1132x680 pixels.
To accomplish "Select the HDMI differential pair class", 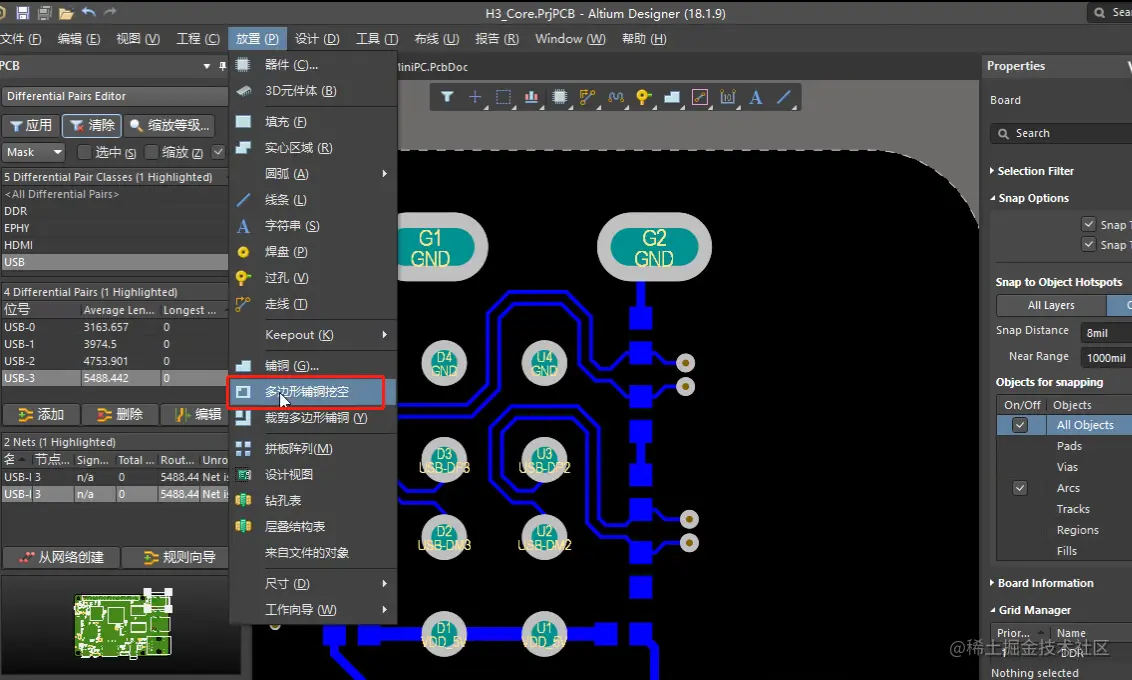I will [115, 245].
